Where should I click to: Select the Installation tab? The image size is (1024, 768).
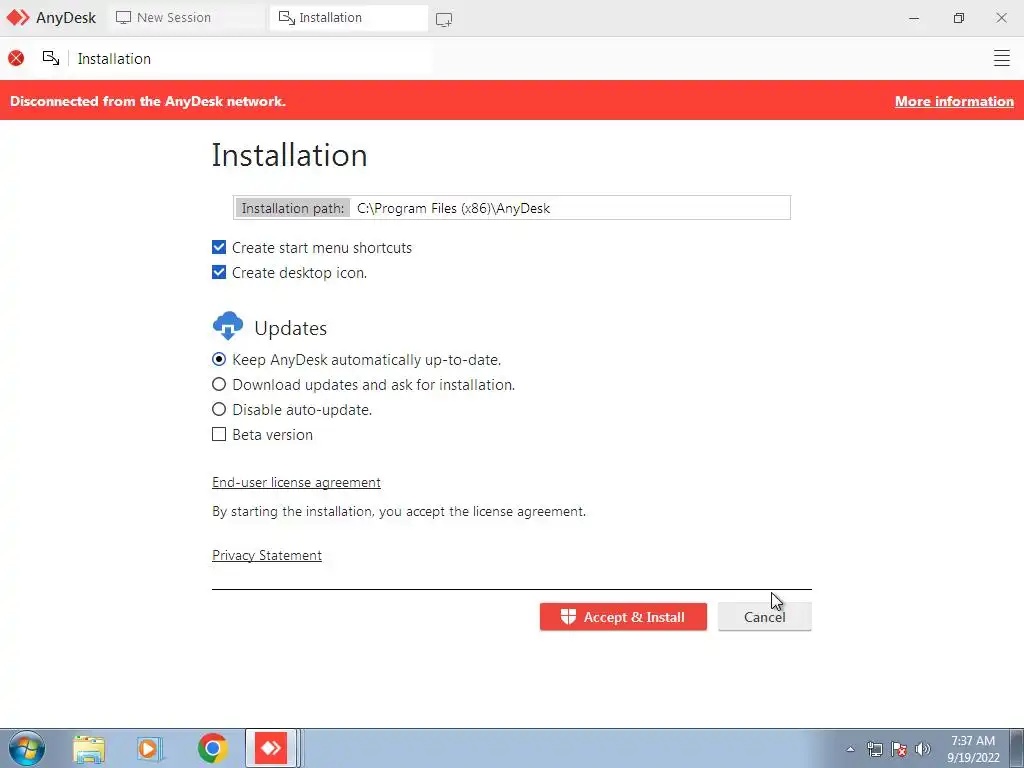click(349, 18)
